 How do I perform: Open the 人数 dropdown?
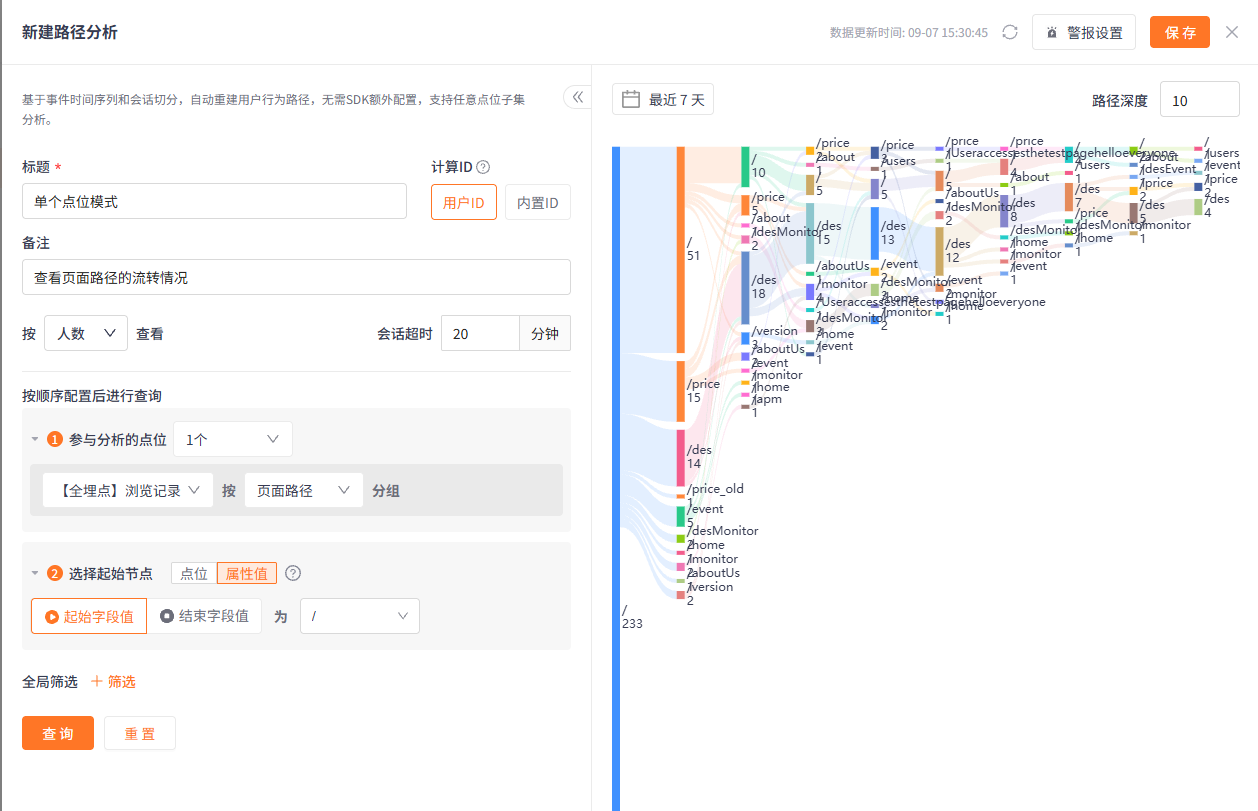[86, 334]
